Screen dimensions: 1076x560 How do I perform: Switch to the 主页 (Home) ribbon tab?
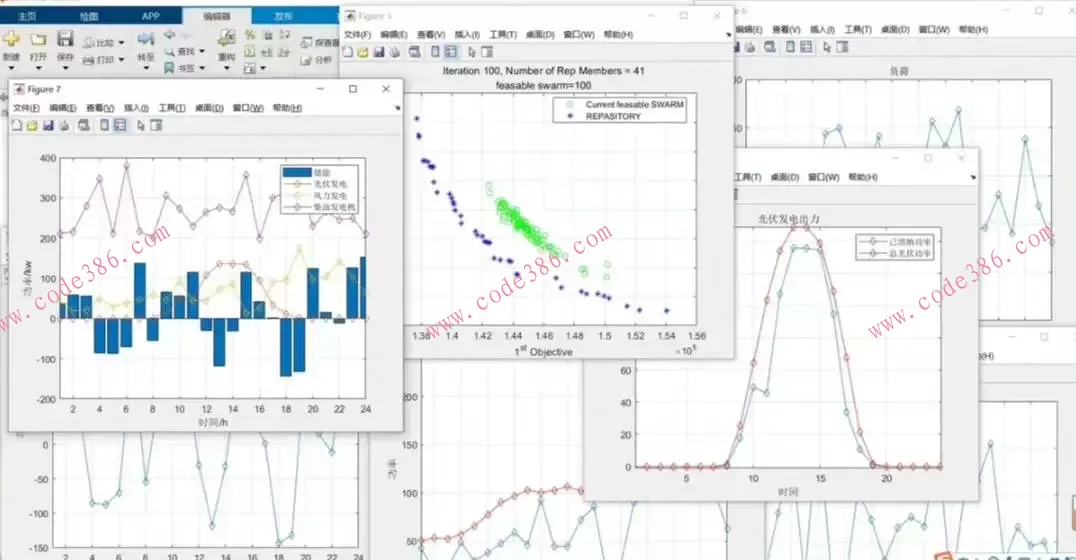27,16
